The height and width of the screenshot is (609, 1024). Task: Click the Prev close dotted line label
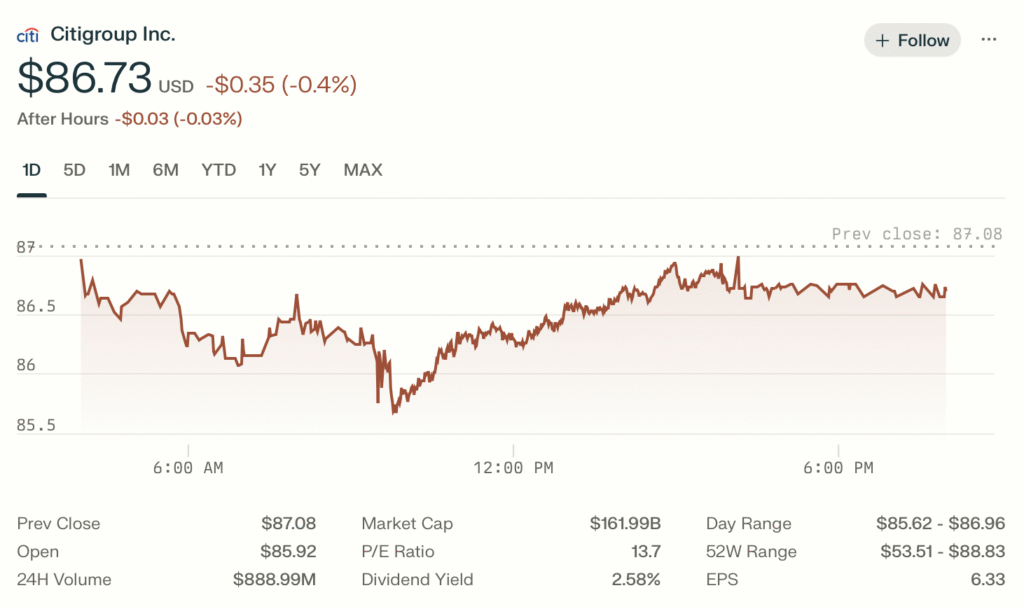click(916, 235)
